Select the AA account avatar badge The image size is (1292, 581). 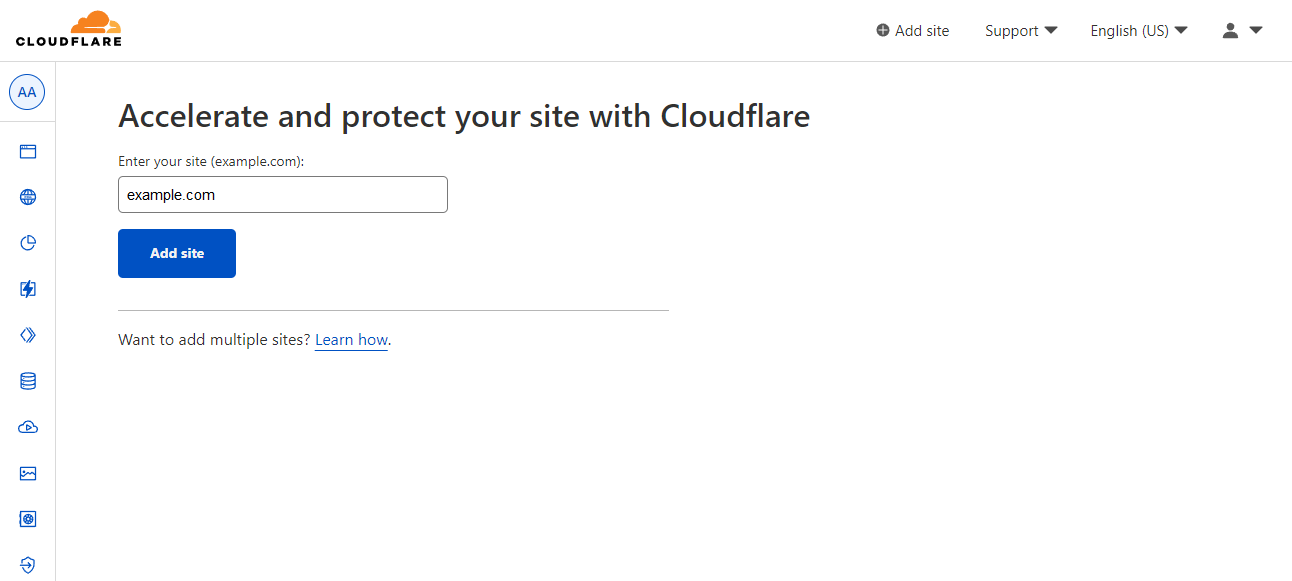tap(27, 91)
